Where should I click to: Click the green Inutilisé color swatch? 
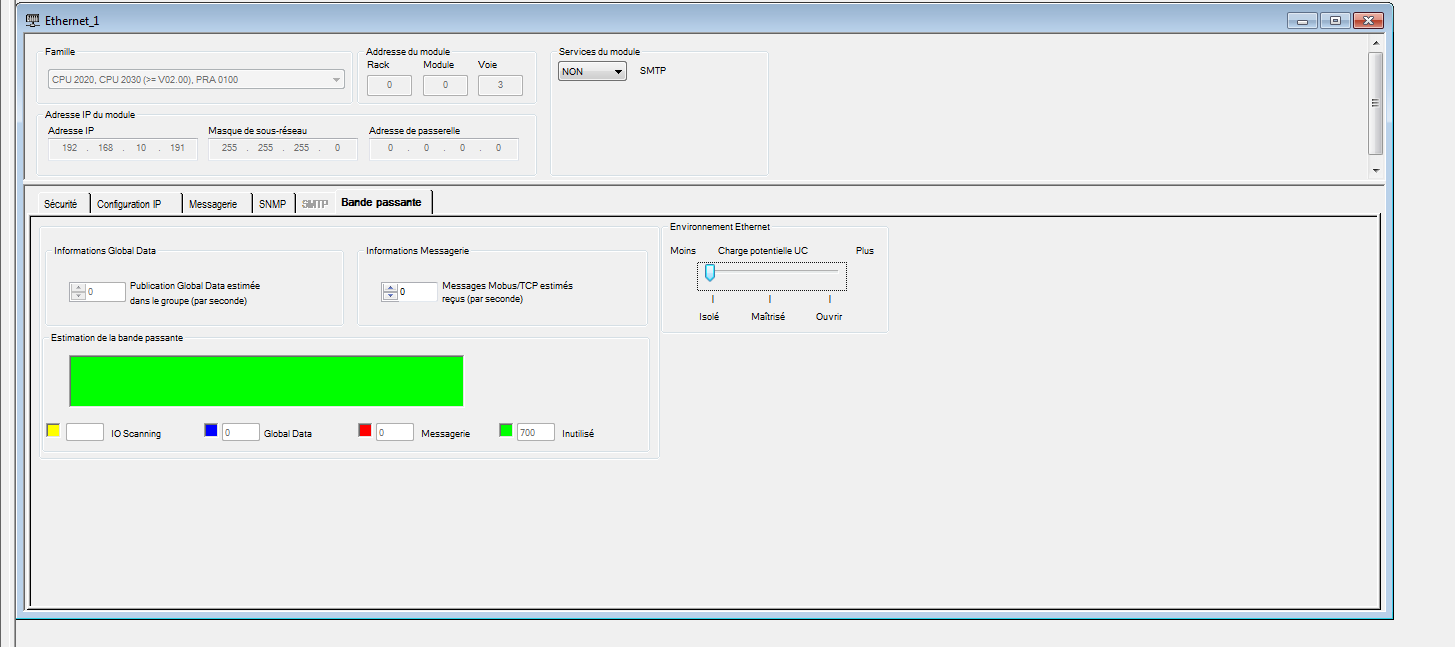(x=506, y=431)
